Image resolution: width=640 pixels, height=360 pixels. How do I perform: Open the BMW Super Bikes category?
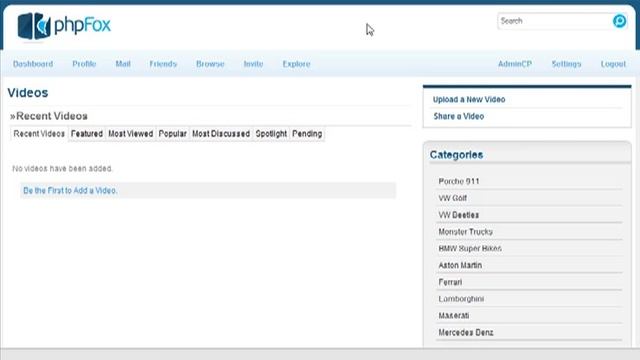tap(470, 248)
